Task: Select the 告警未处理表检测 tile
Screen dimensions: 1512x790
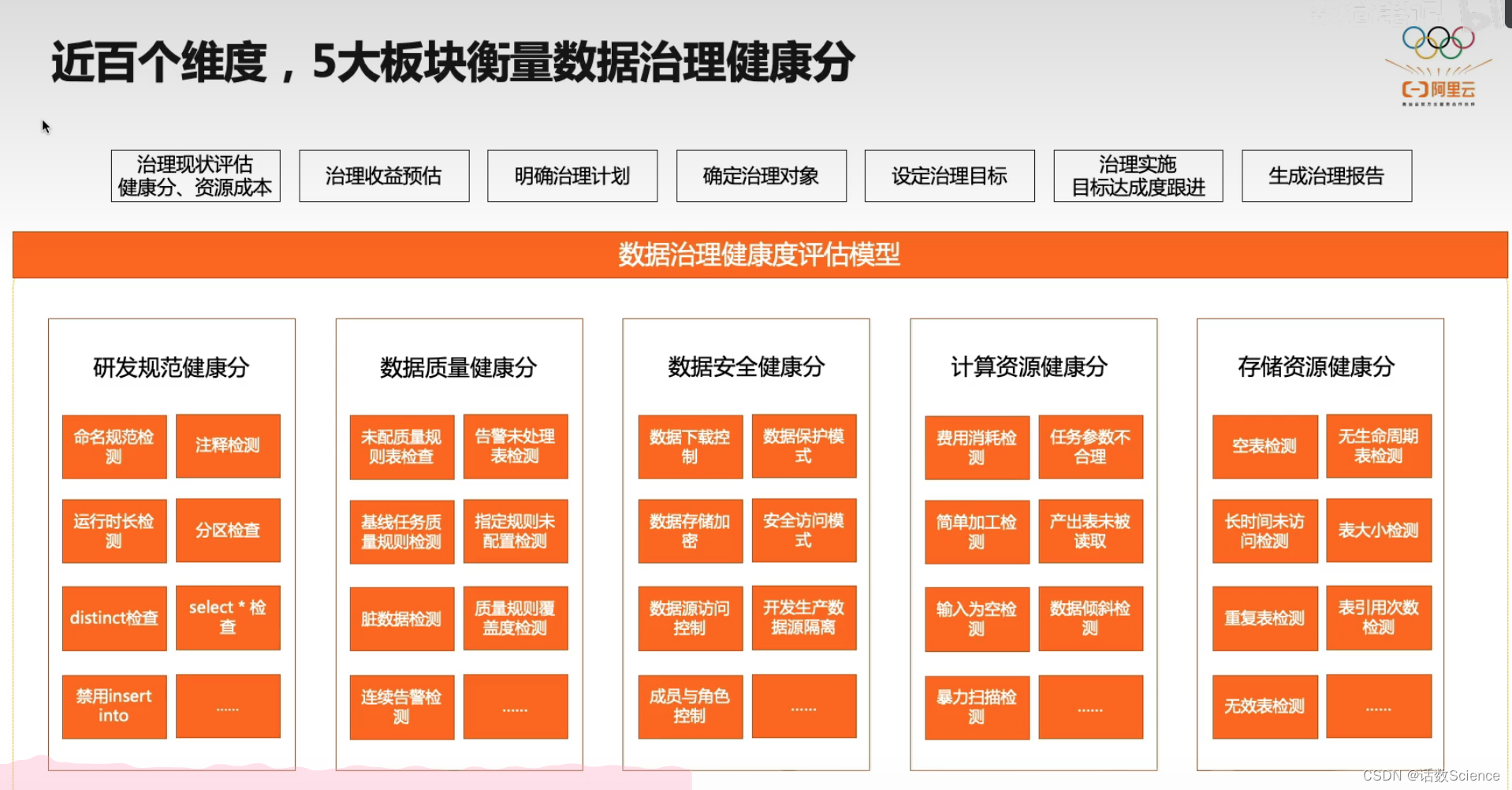Action: coord(516,447)
